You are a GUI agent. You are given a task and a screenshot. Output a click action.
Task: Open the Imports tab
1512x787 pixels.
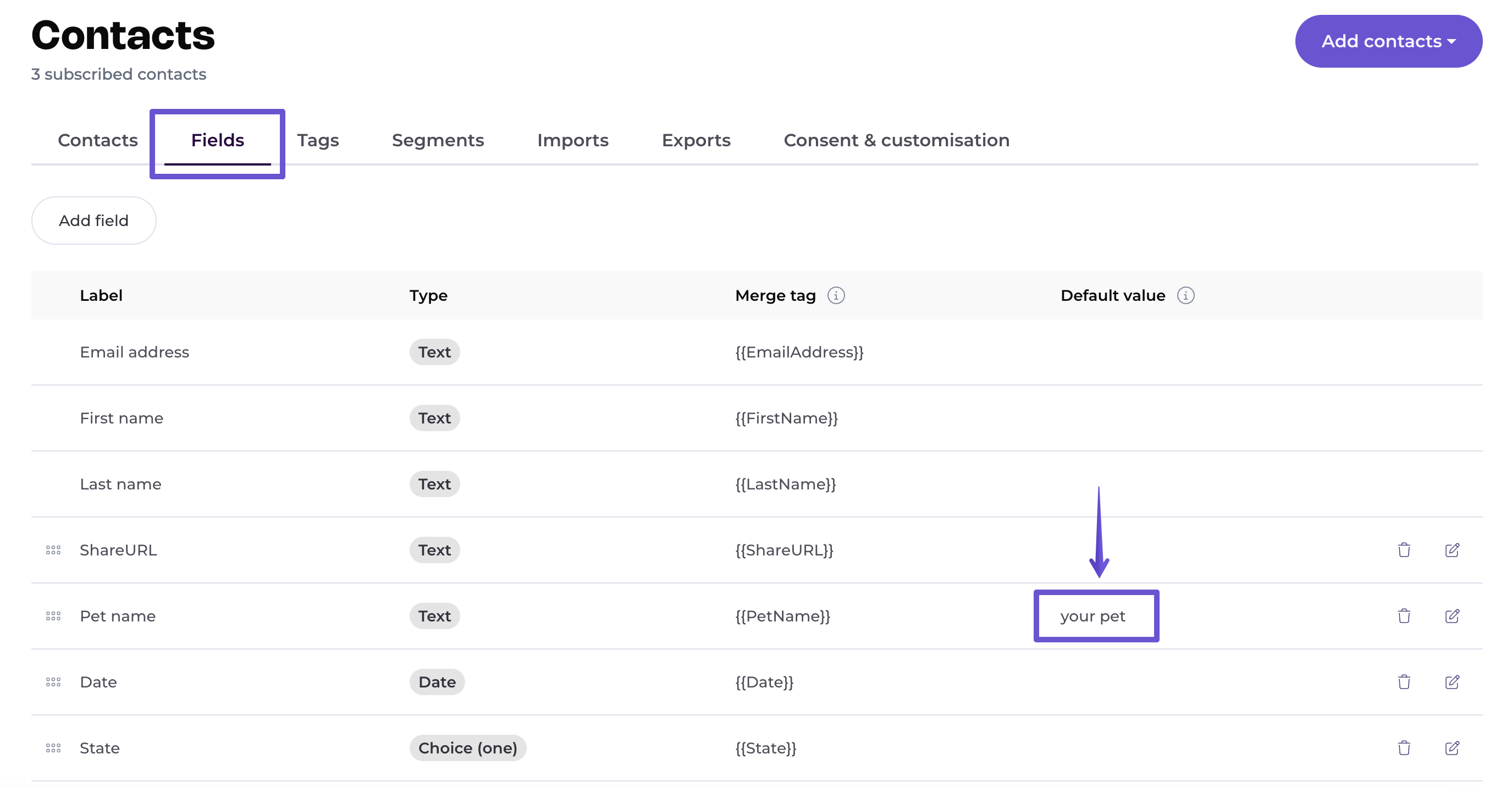572,140
